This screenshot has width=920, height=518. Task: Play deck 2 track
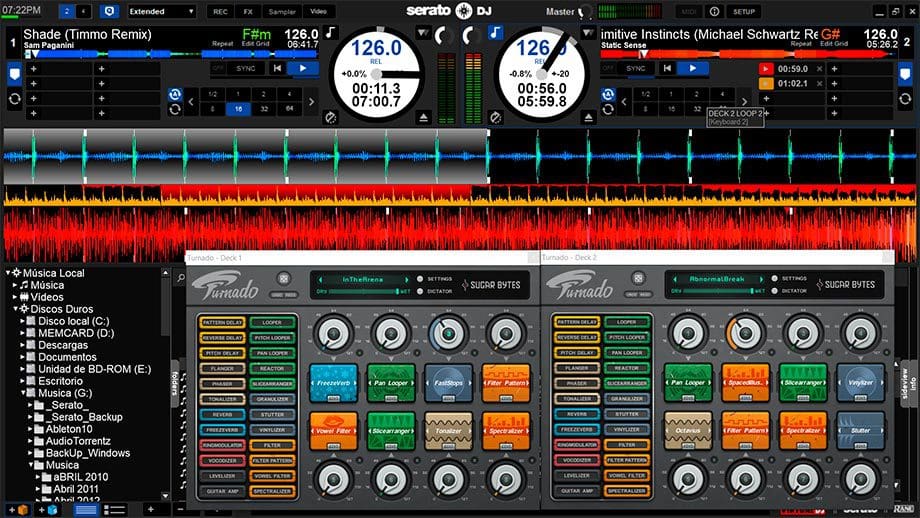coord(693,69)
